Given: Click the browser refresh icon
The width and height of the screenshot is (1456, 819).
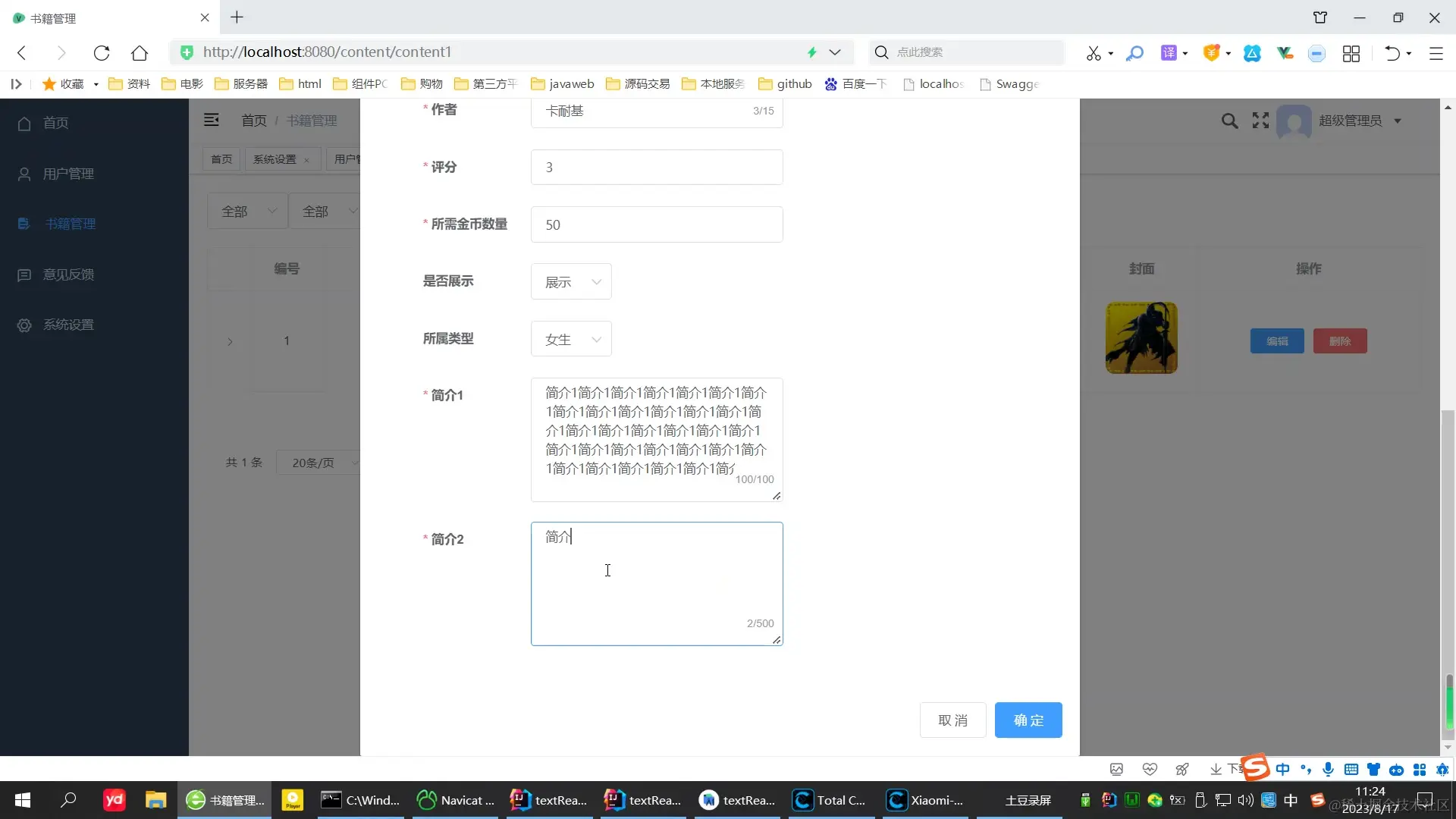Looking at the screenshot, I should [102, 52].
